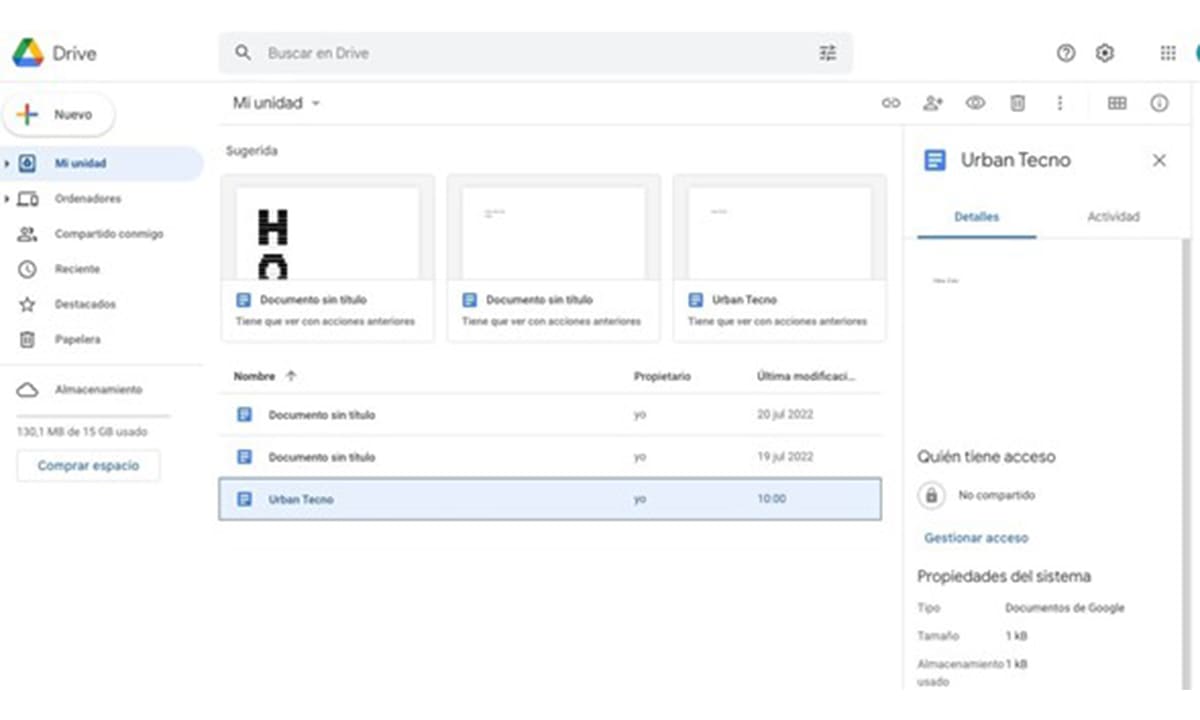The image size is (1200, 720).
Task: Select the Urban Tecno file row
Action: click(550, 499)
